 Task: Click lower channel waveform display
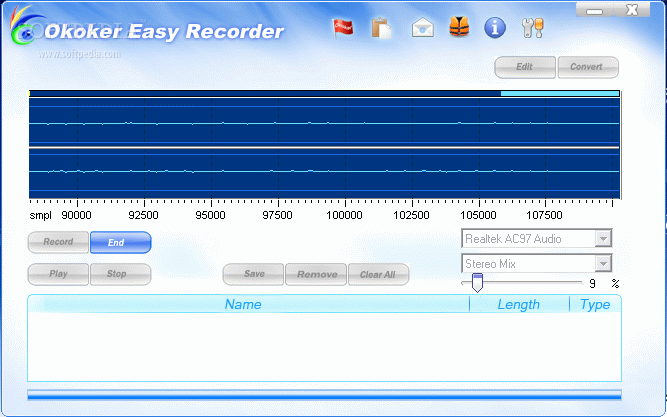click(324, 173)
